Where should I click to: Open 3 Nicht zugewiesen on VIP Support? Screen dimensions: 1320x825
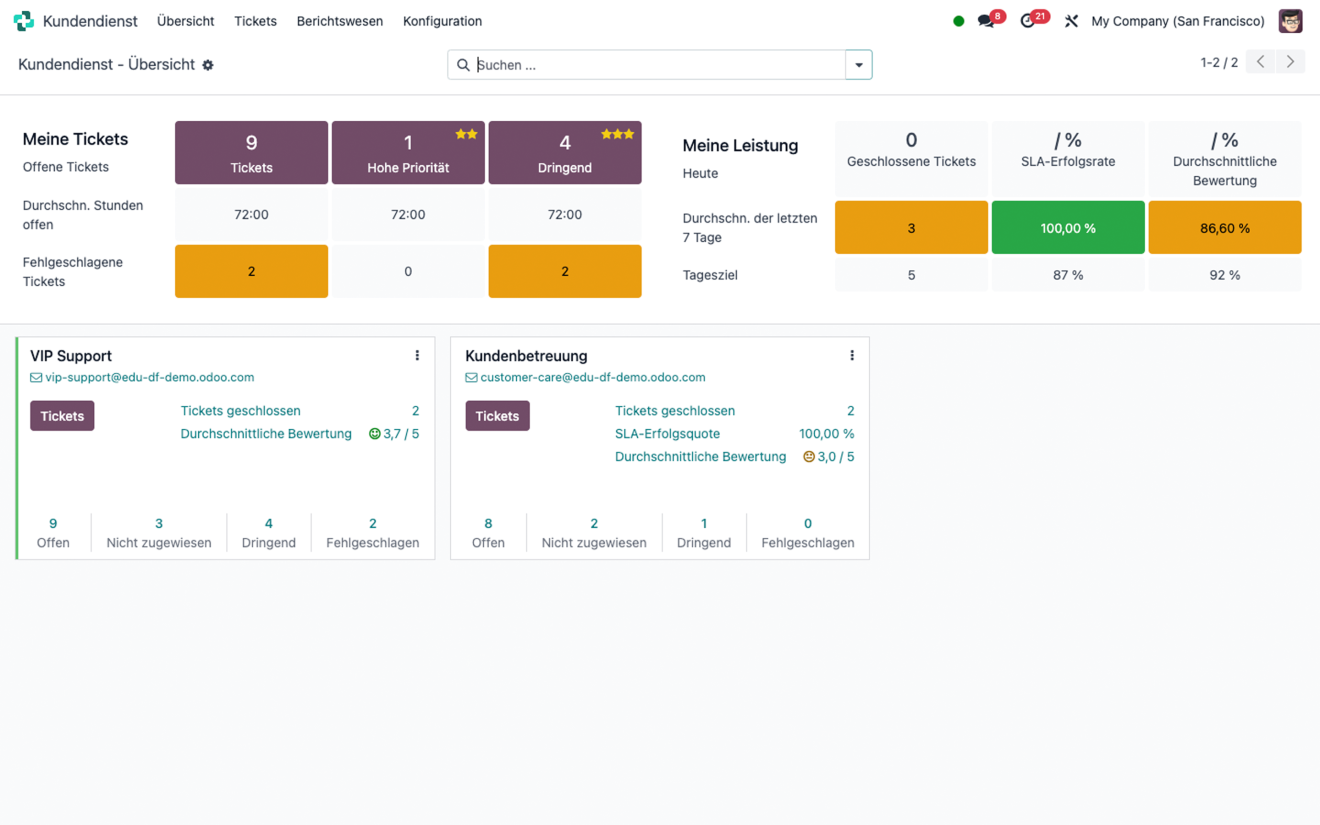click(x=159, y=533)
